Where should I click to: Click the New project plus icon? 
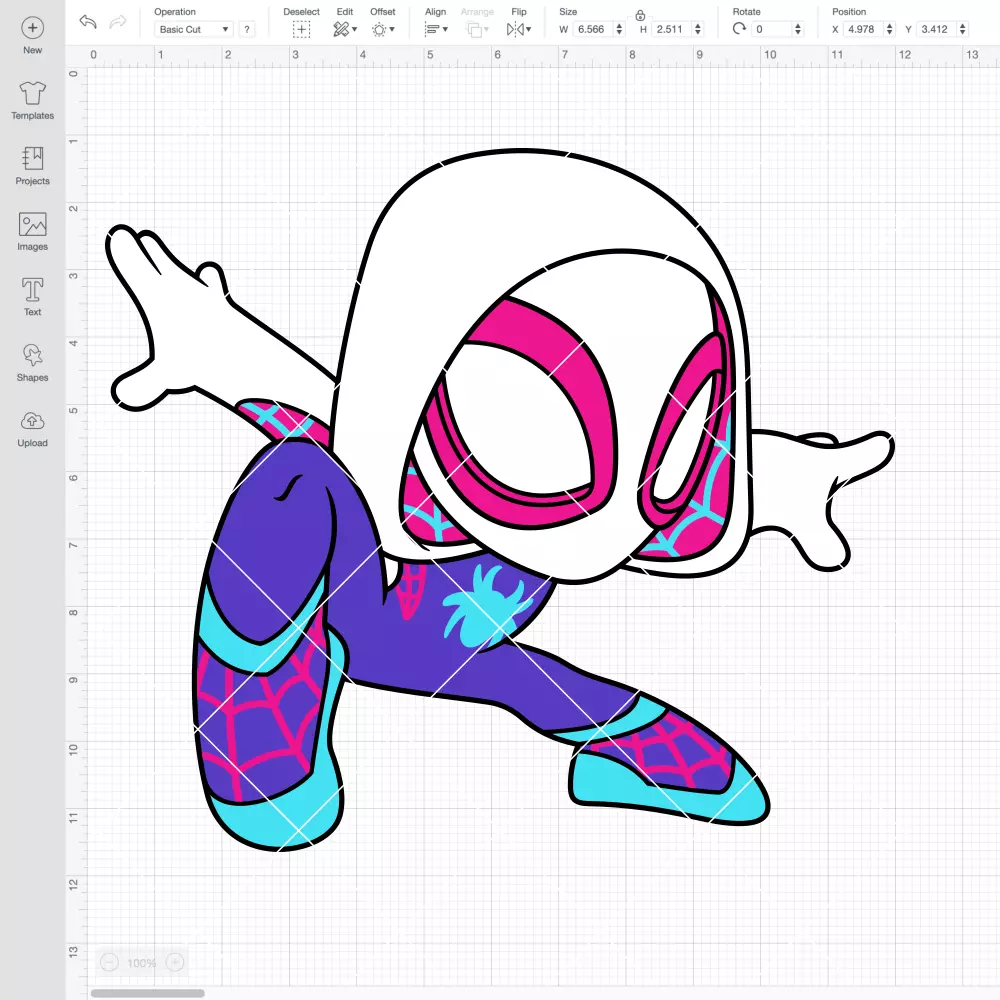tap(33, 28)
